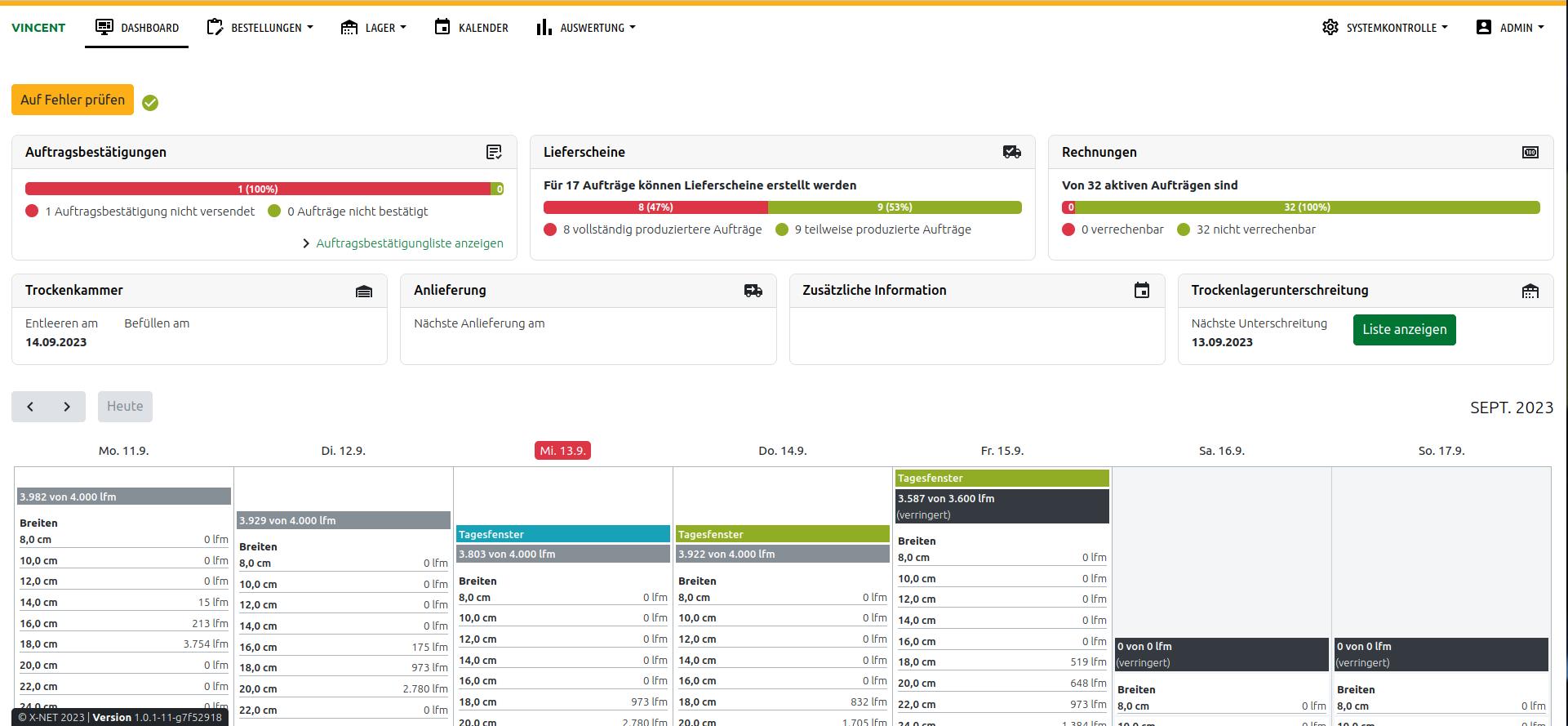Click the Auftragsbestätigungen checklist icon
Image resolution: width=1568 pixels, height=726 pixels.
pyautogui.click(x=494, y=152)
